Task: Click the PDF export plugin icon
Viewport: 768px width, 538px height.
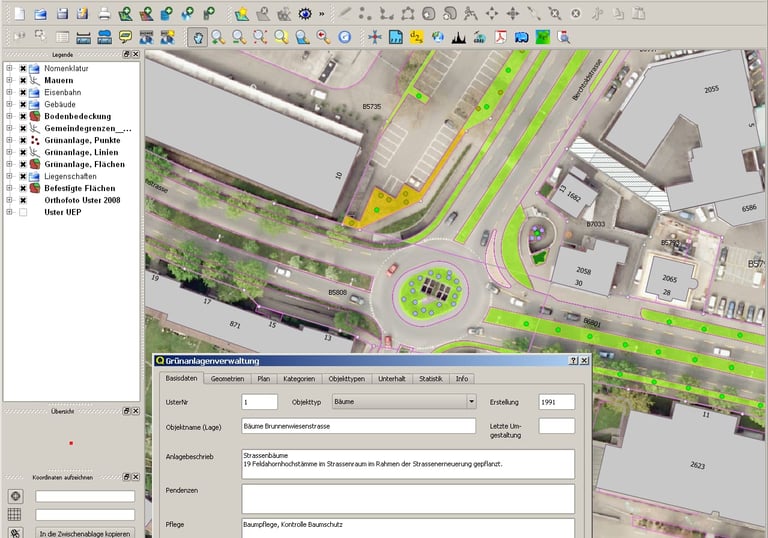Action: 500,37
